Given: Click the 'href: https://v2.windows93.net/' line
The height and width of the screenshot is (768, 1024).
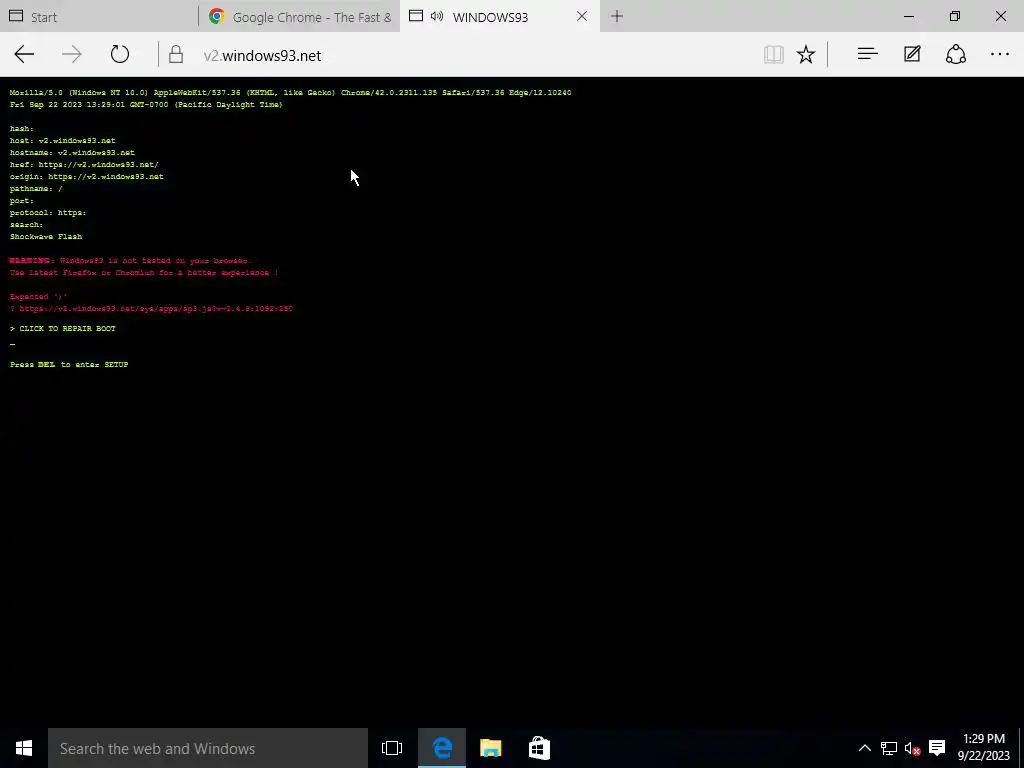Looking at the screenshot, I should pos(84,165).
